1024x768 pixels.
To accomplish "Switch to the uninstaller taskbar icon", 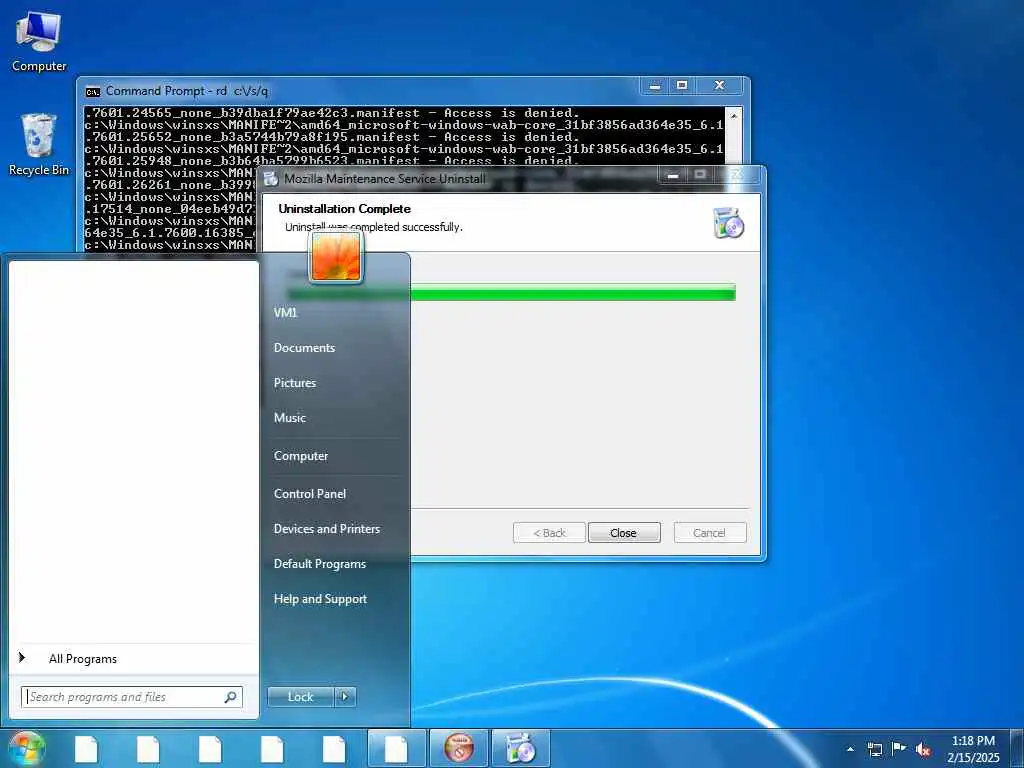I will [x=520, y=748].
